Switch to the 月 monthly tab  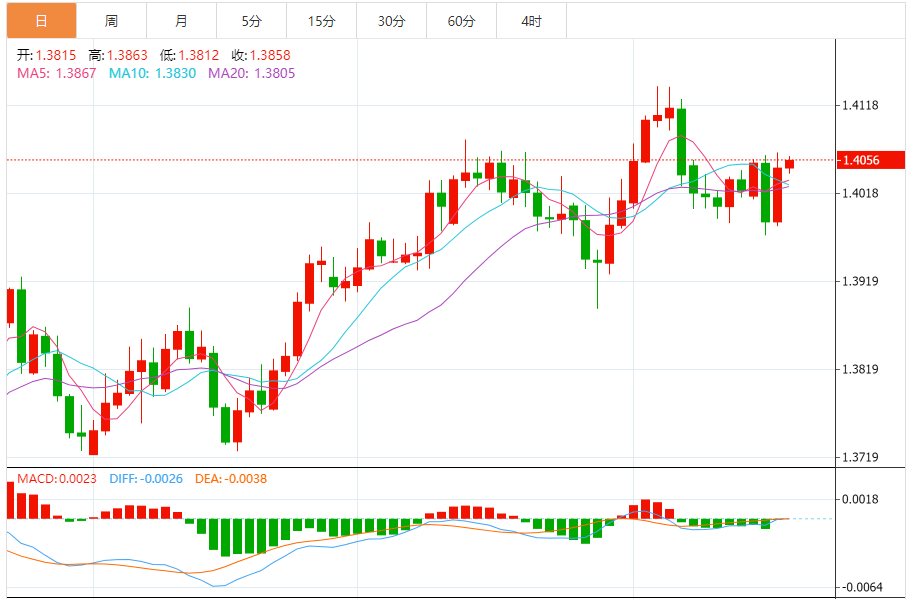181,21
